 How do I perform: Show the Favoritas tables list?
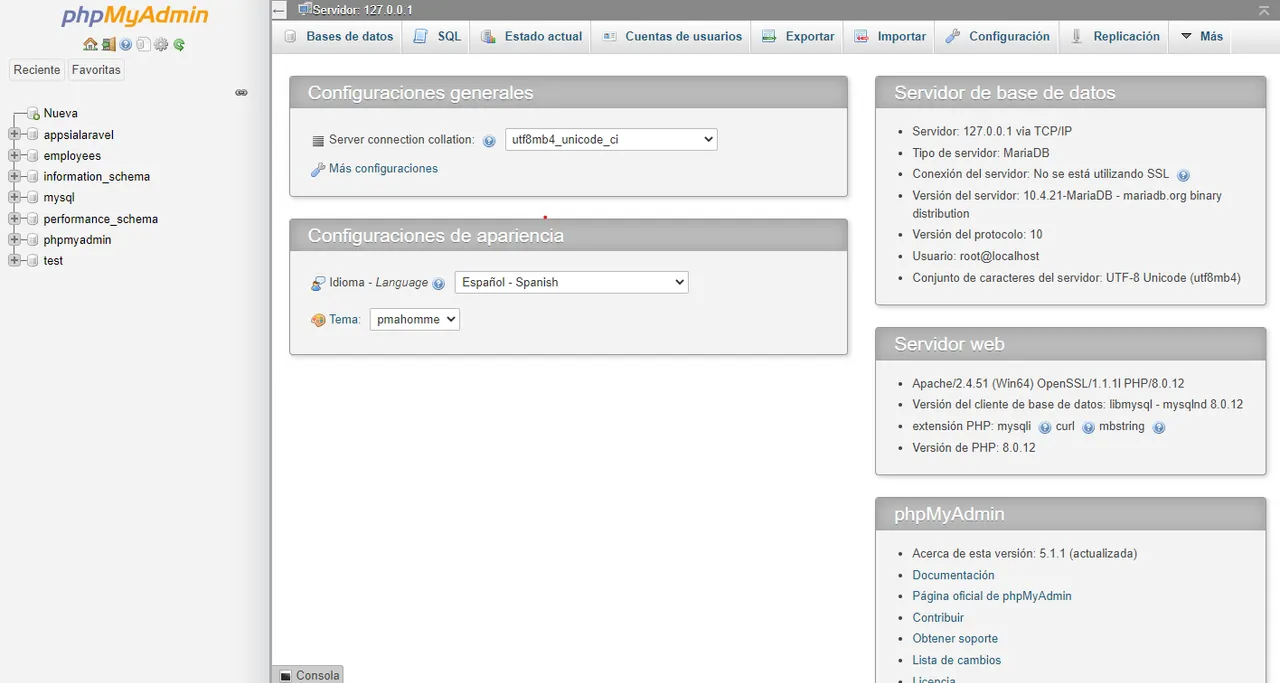(x=96, y=70)
